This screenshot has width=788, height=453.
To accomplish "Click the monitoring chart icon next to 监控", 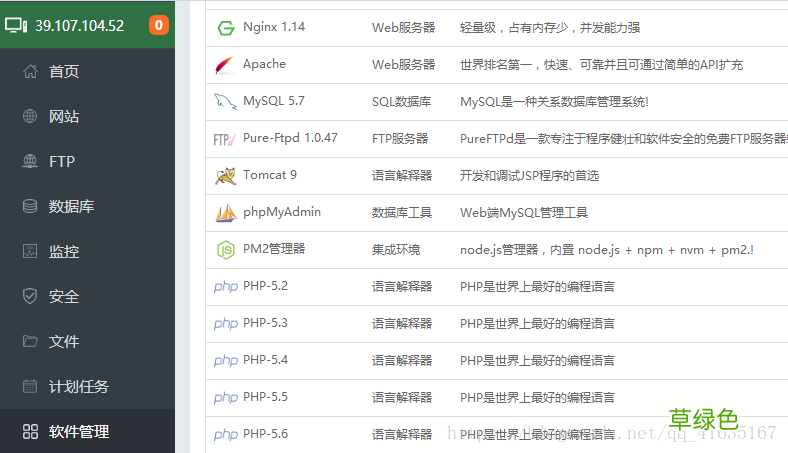I will [x=30, y=251].
